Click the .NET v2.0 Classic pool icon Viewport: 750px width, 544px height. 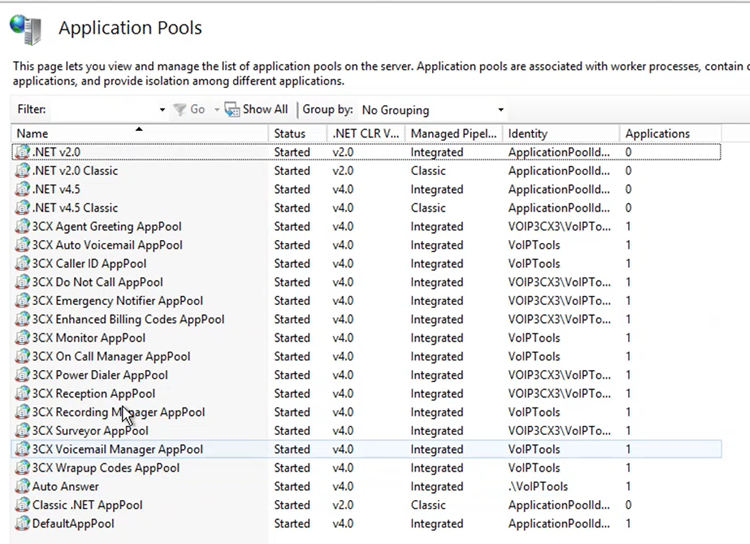(x=22, y=171)
